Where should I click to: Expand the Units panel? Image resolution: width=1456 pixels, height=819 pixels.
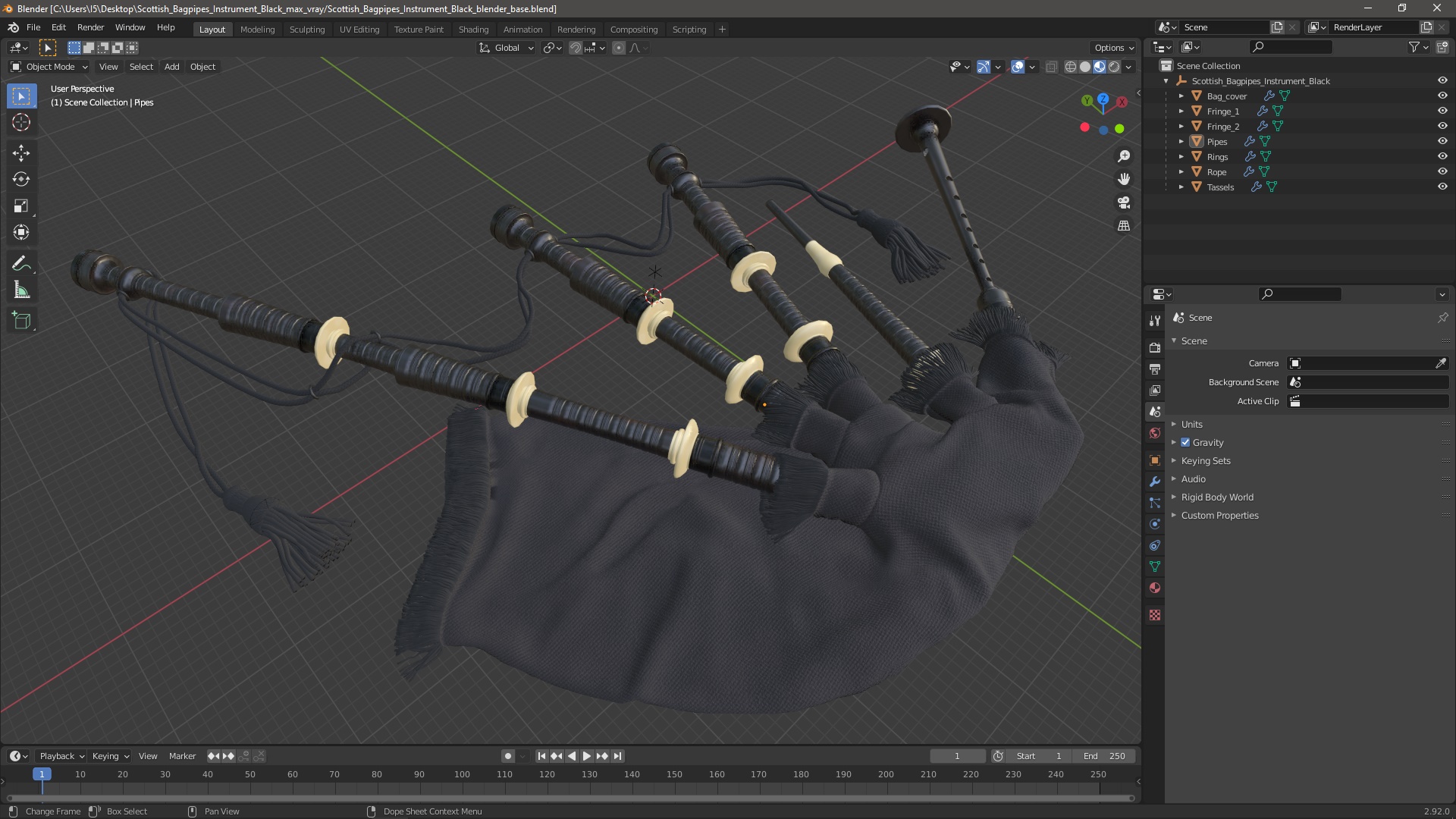click(x=1191, y=425)
